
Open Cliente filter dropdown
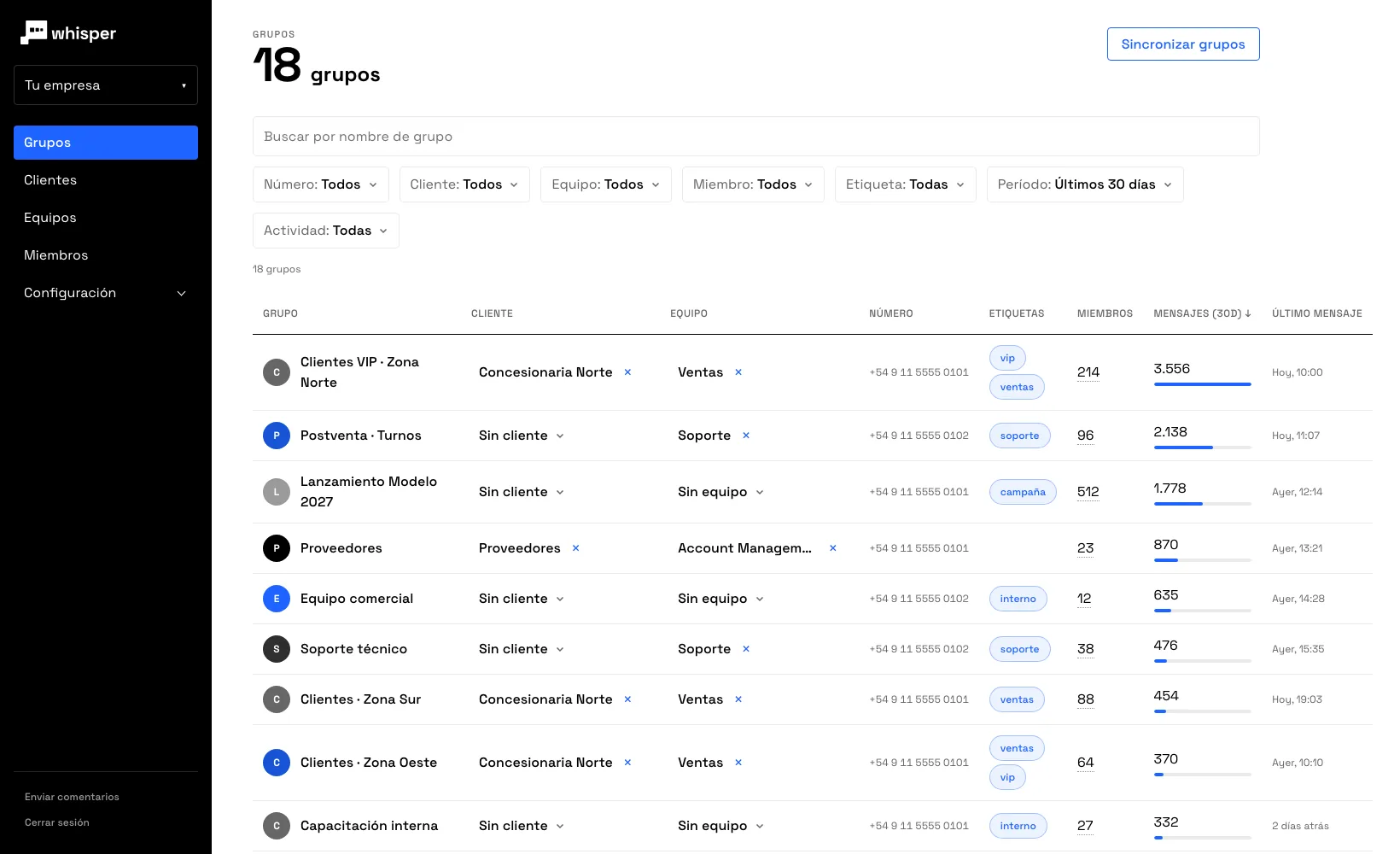pyautogui.click(x=464, y=184)
